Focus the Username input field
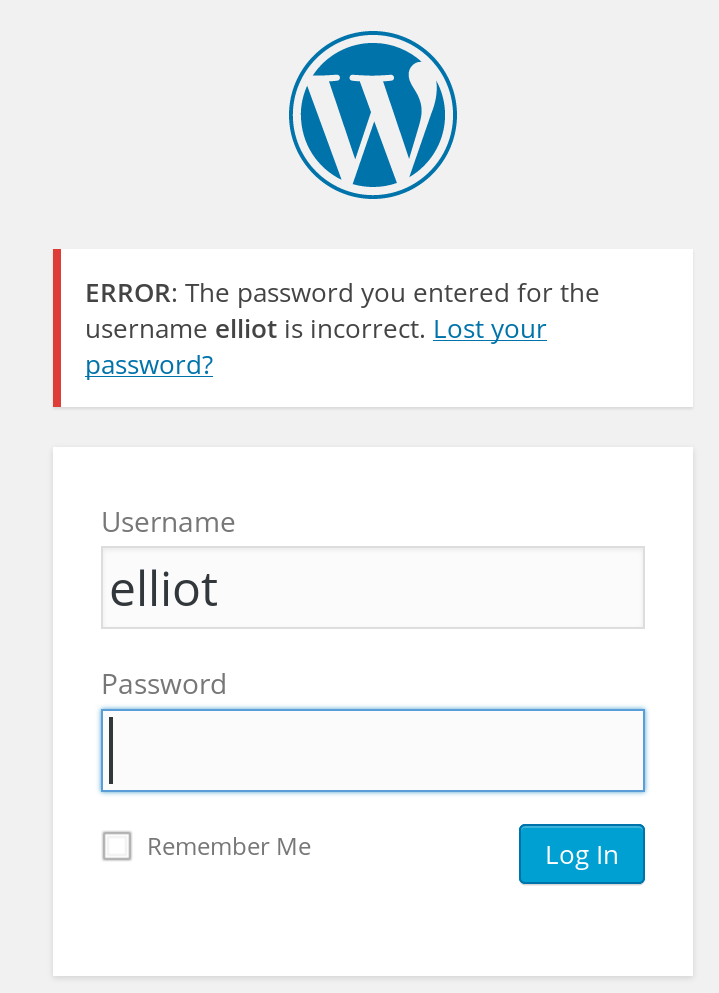This screenshot has height=993, width=719. [372, 588]
